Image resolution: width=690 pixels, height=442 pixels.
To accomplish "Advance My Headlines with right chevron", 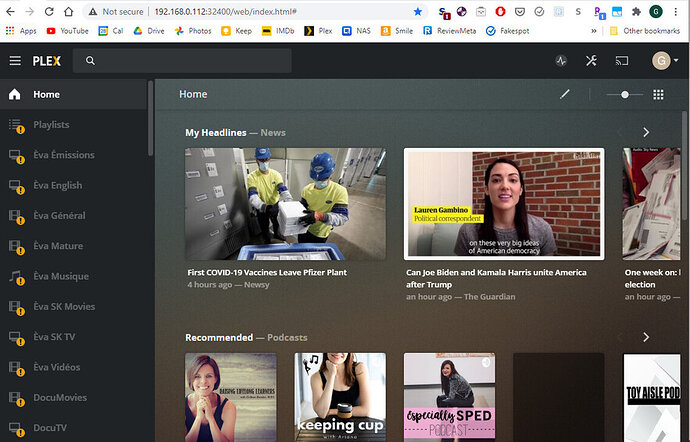I will [646, 132].
